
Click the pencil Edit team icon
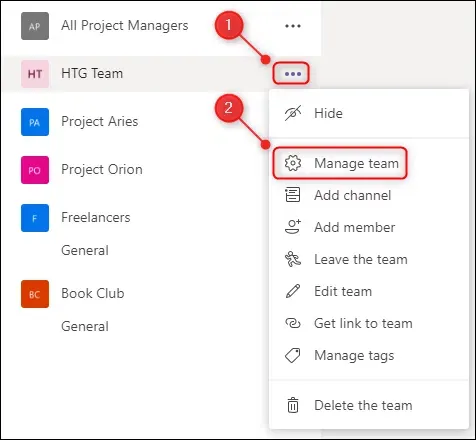coord(293,291)
